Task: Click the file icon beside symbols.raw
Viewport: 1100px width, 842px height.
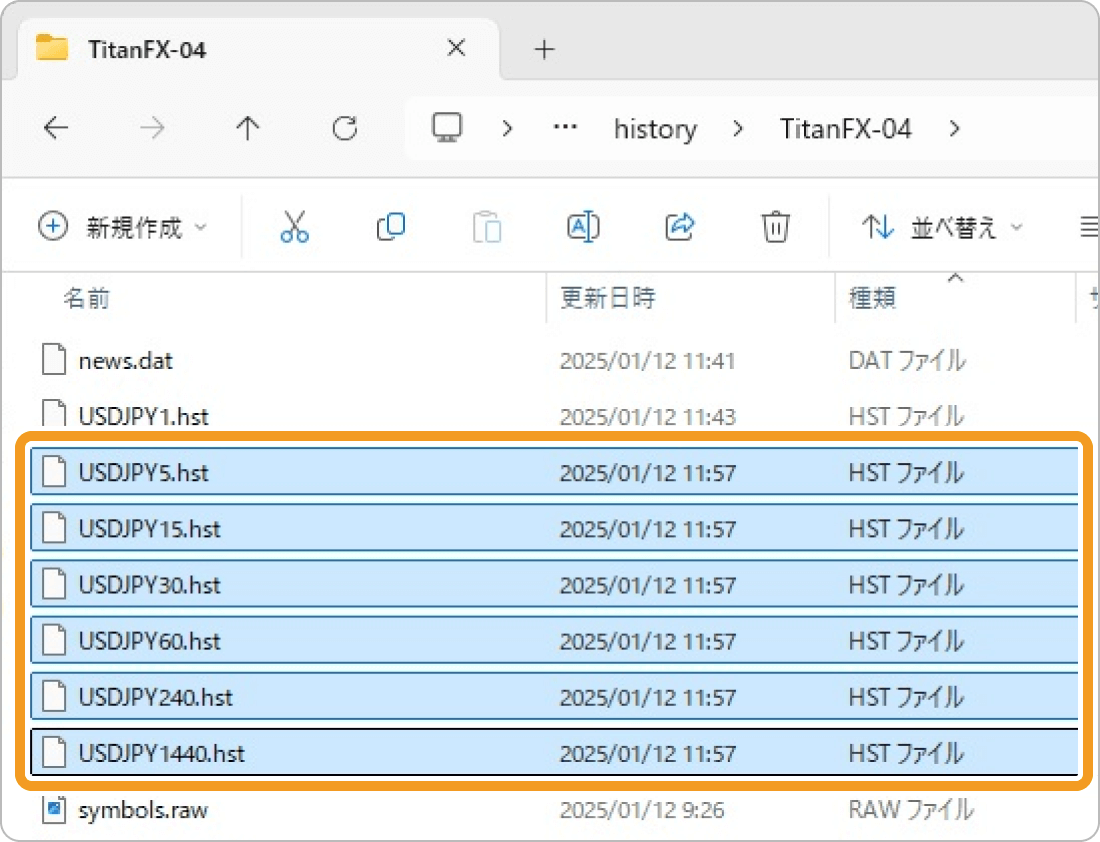Action: click(54, 809)
